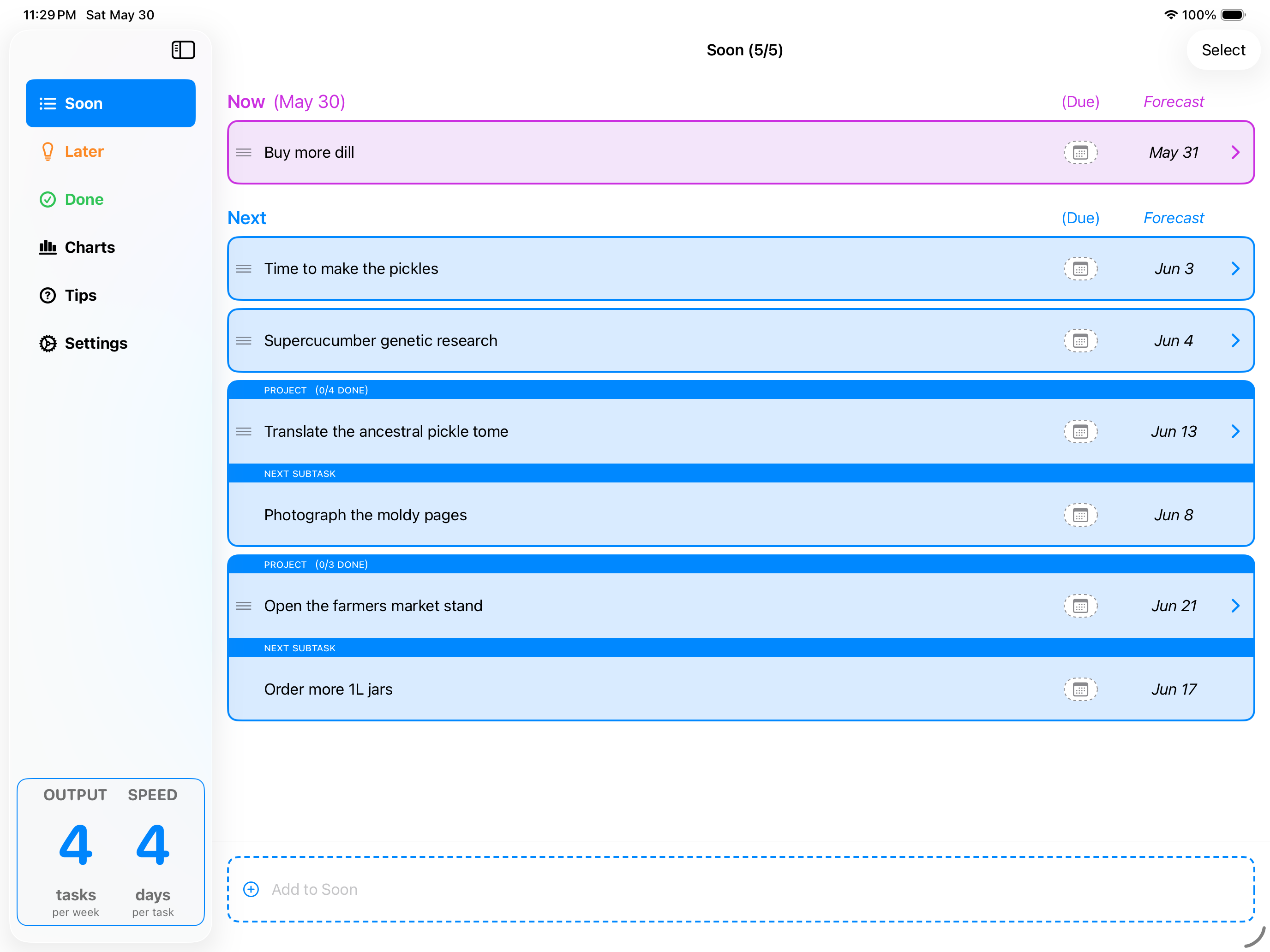Grab reorder handle of Translate the ancestral pickle tome
This screenshot has height=952, width=1270.
[244, 432]
